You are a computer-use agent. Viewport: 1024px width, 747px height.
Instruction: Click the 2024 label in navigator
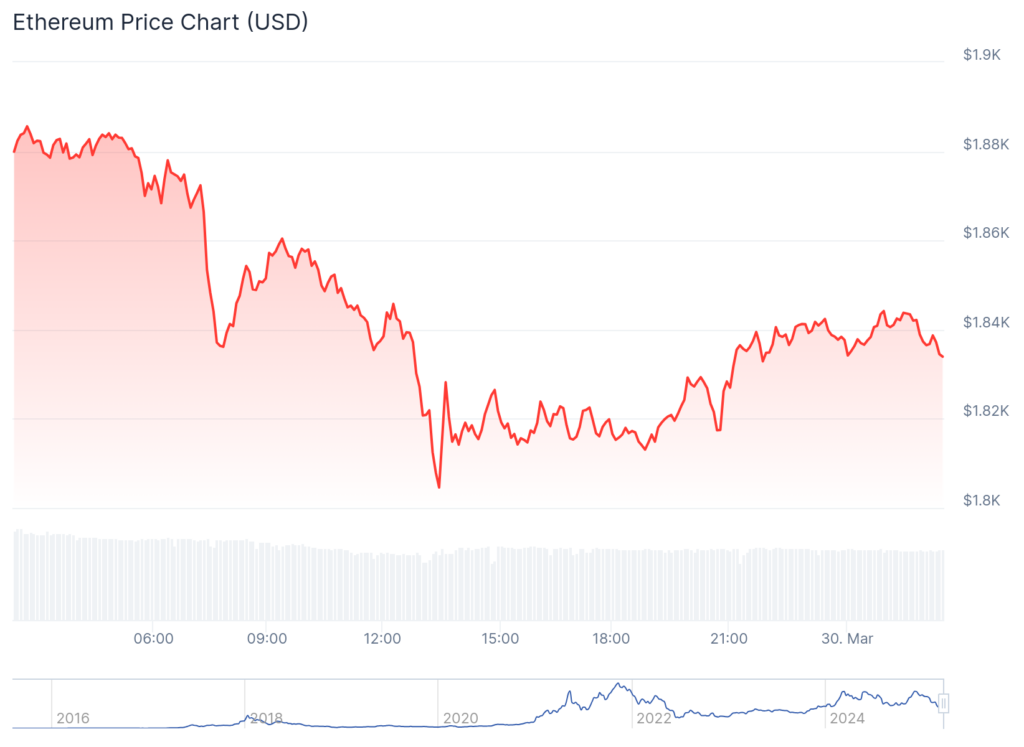click(848, 718)
